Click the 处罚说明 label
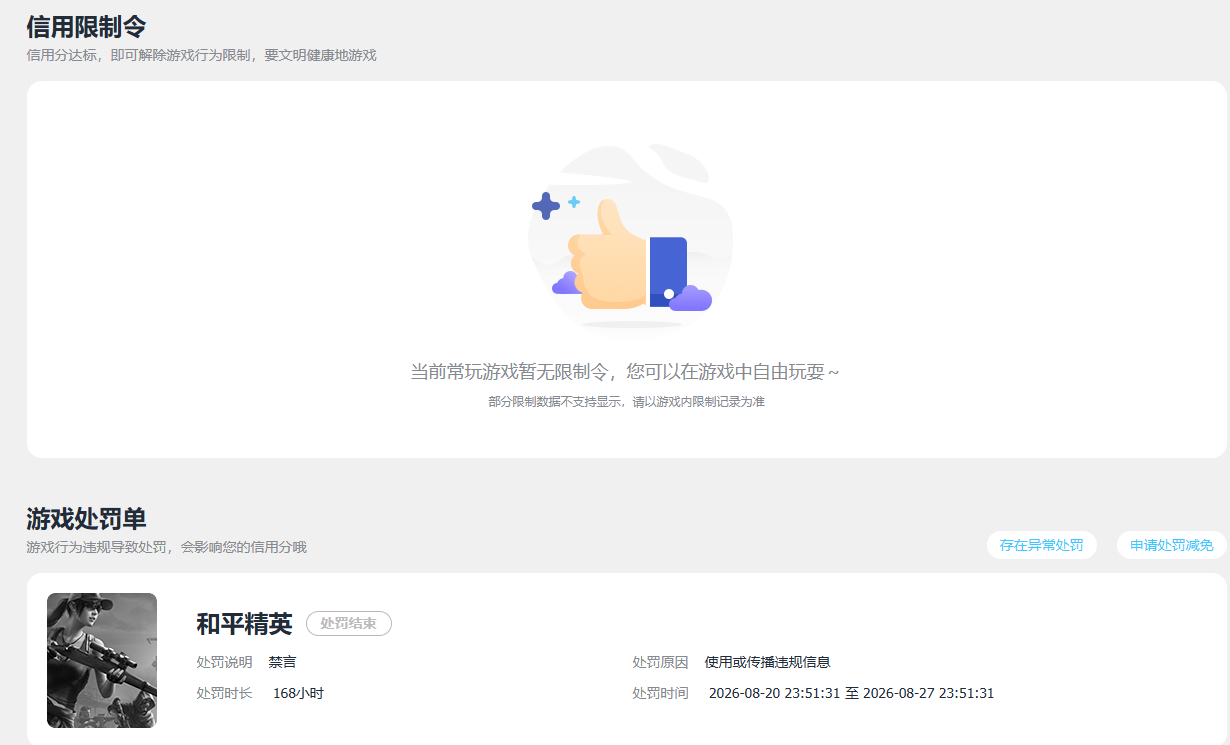Image resolution: width=1230 pixels, height=745 pixels. click(x=224, y=662)
